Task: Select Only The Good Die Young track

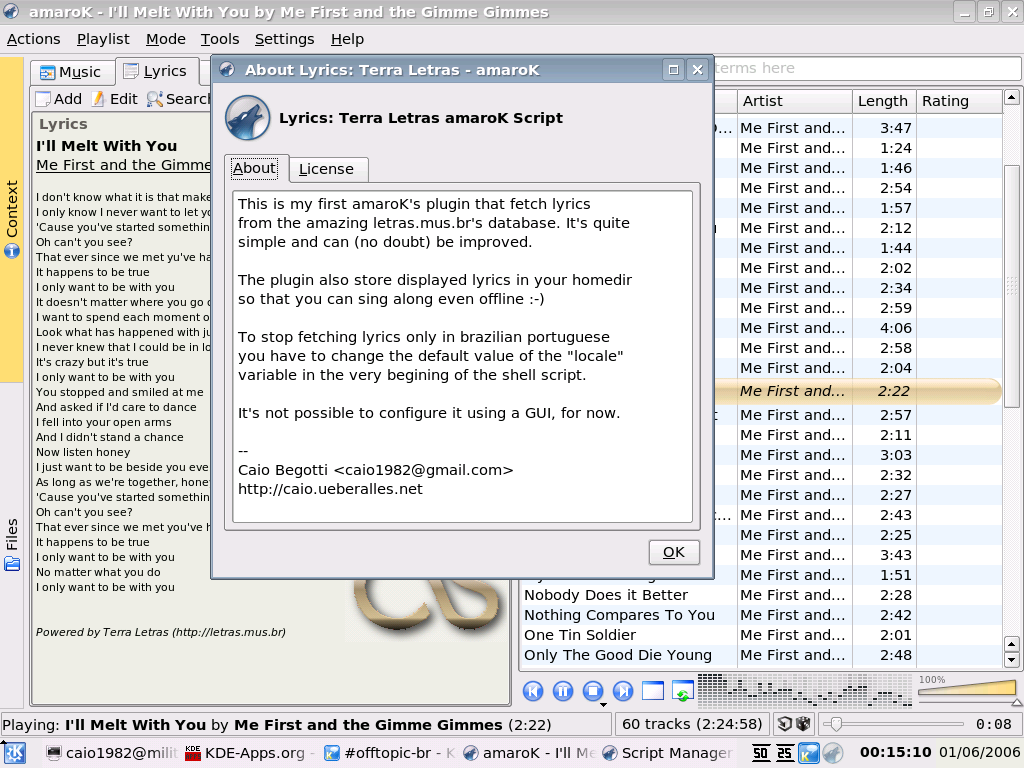Action: tap(618, 655)
